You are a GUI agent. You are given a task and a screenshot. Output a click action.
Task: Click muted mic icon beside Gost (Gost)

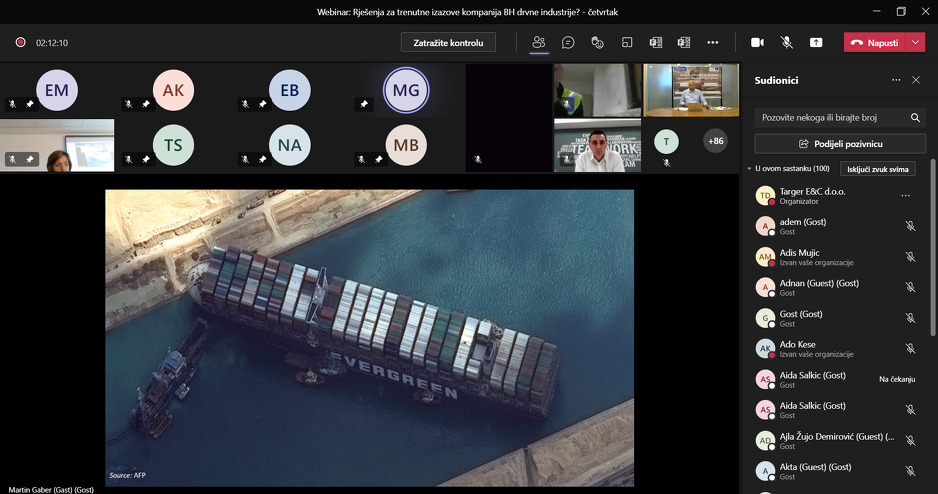point(910,318)
